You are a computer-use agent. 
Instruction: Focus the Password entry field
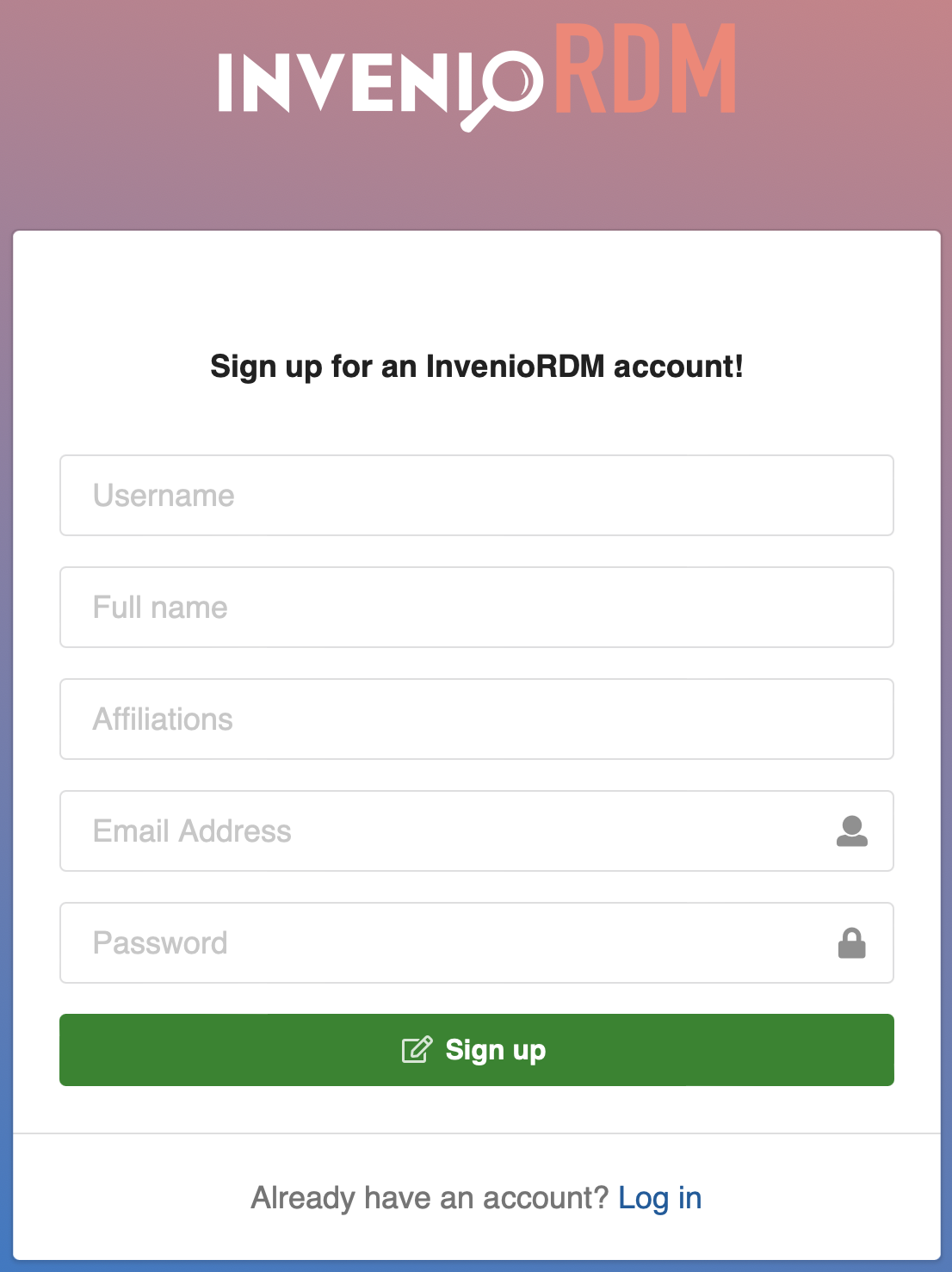(477, 943)
